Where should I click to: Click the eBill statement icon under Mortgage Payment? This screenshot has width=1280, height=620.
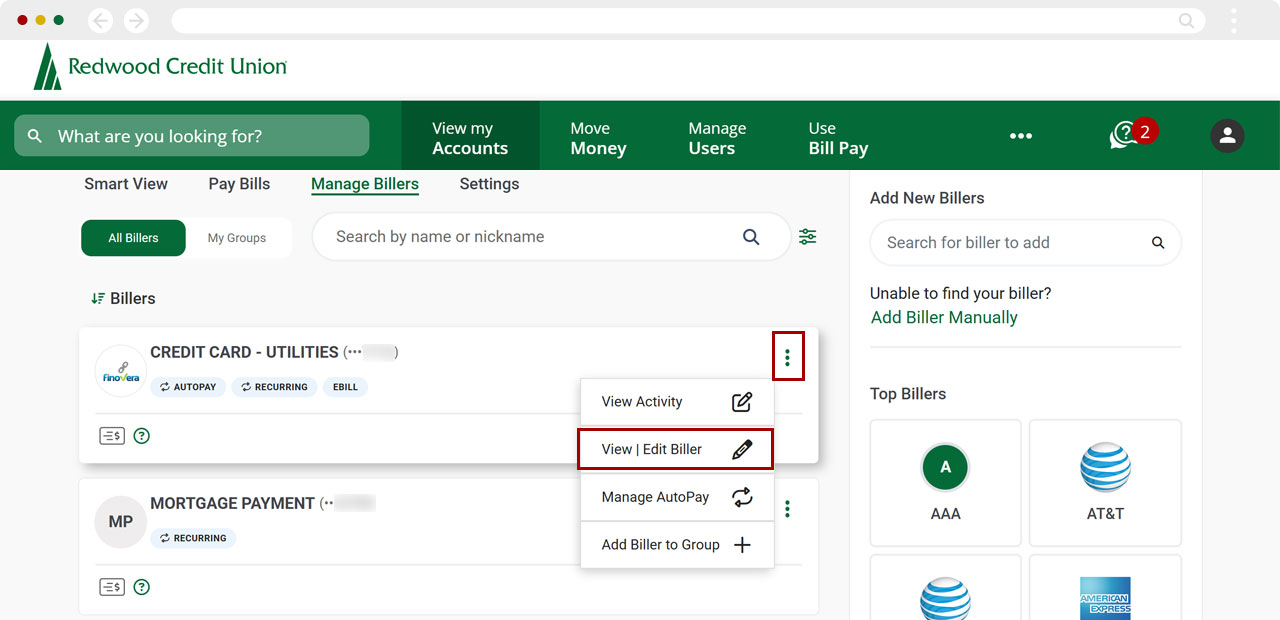pyautogui.click(x=112, y=587)
